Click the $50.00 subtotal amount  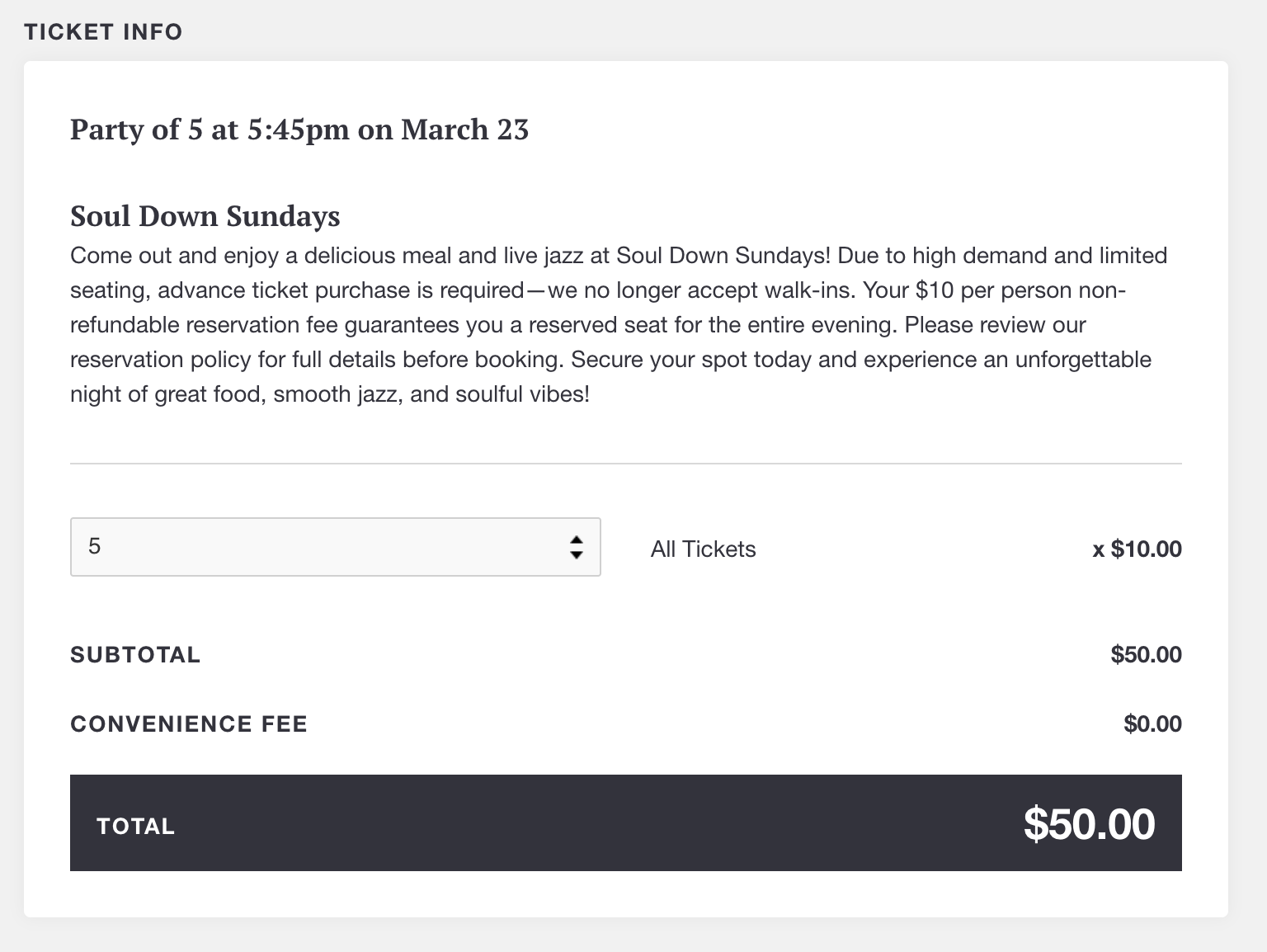[x=1147, y=654]
